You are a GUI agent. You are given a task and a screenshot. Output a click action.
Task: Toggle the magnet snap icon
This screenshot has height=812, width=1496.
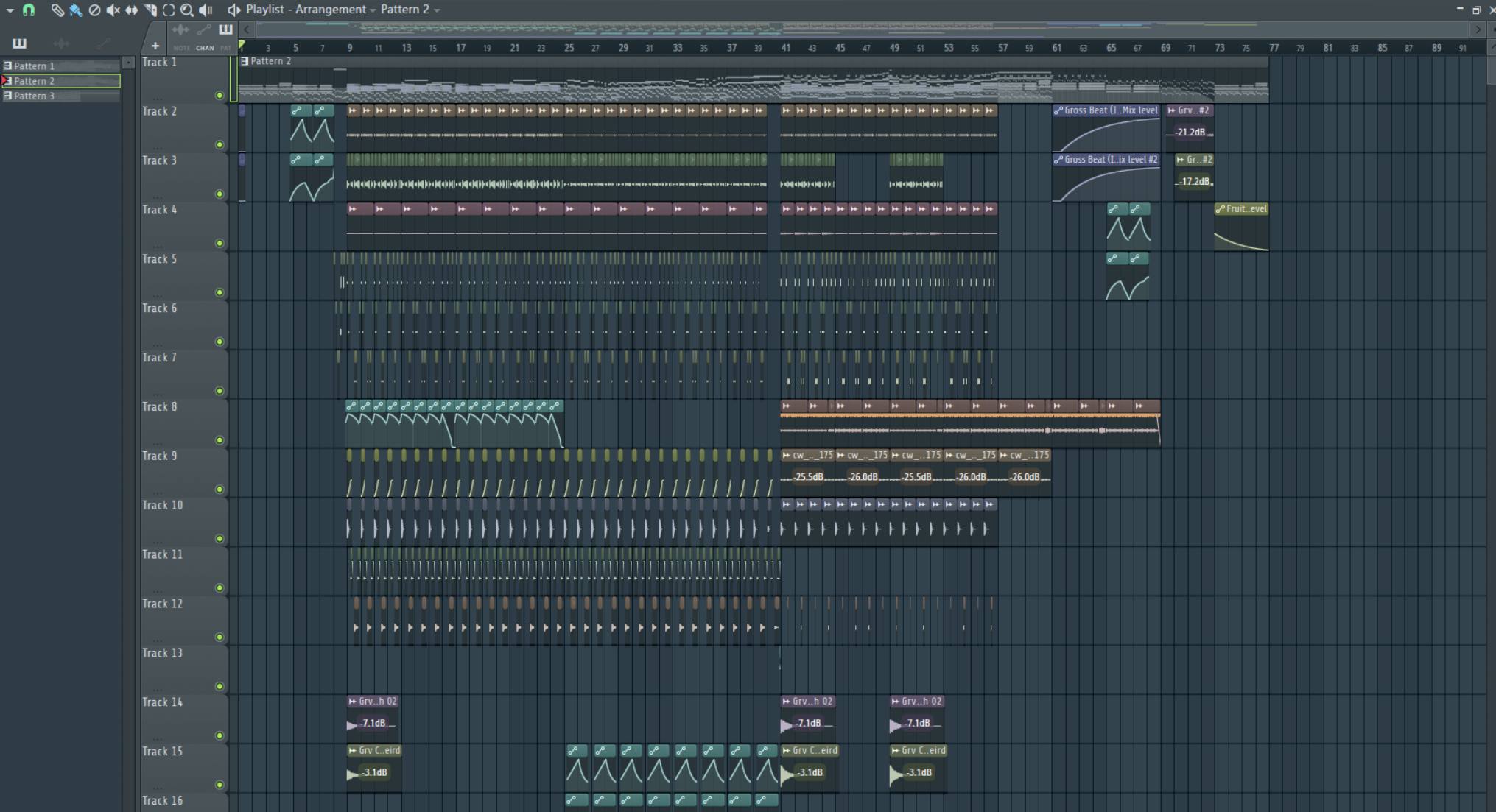click(29, 10)
